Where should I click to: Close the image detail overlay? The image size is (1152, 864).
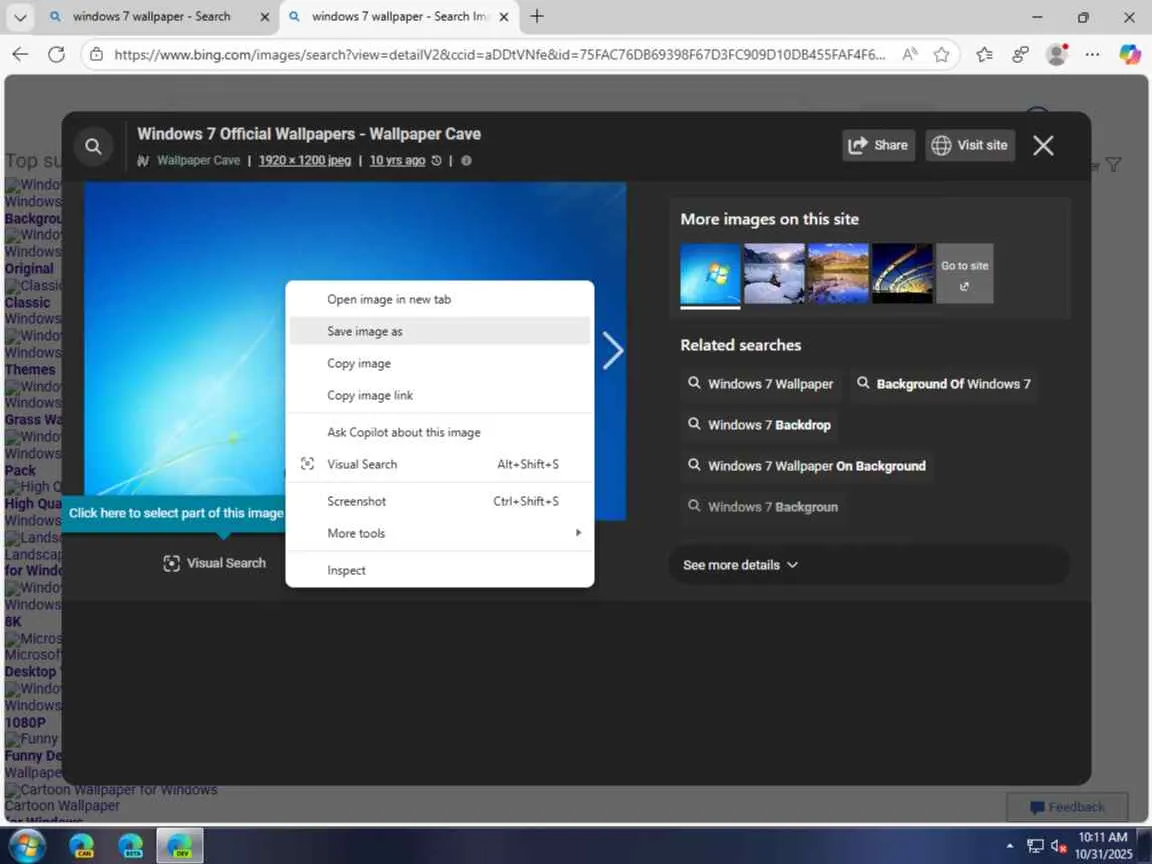pos(1043,145)
